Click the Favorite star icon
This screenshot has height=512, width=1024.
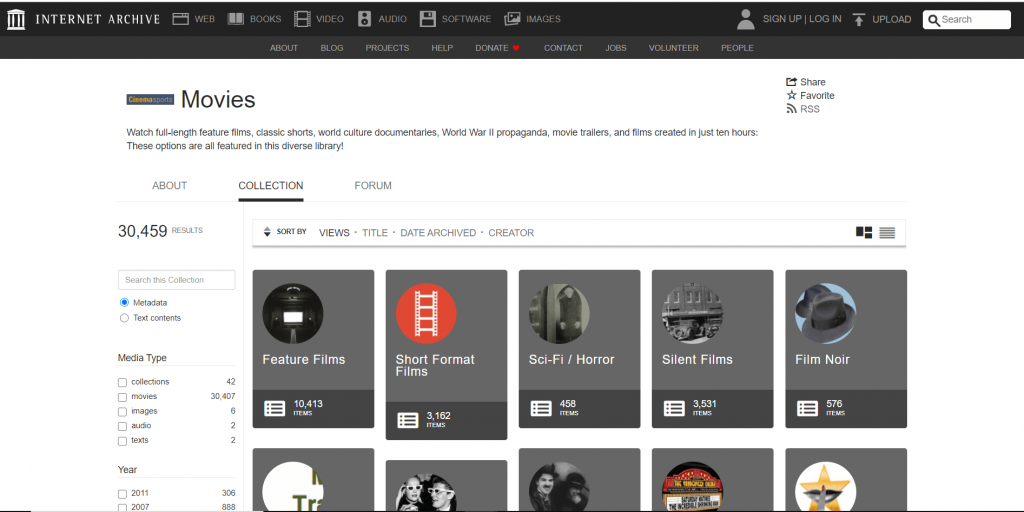coord(792,95)
